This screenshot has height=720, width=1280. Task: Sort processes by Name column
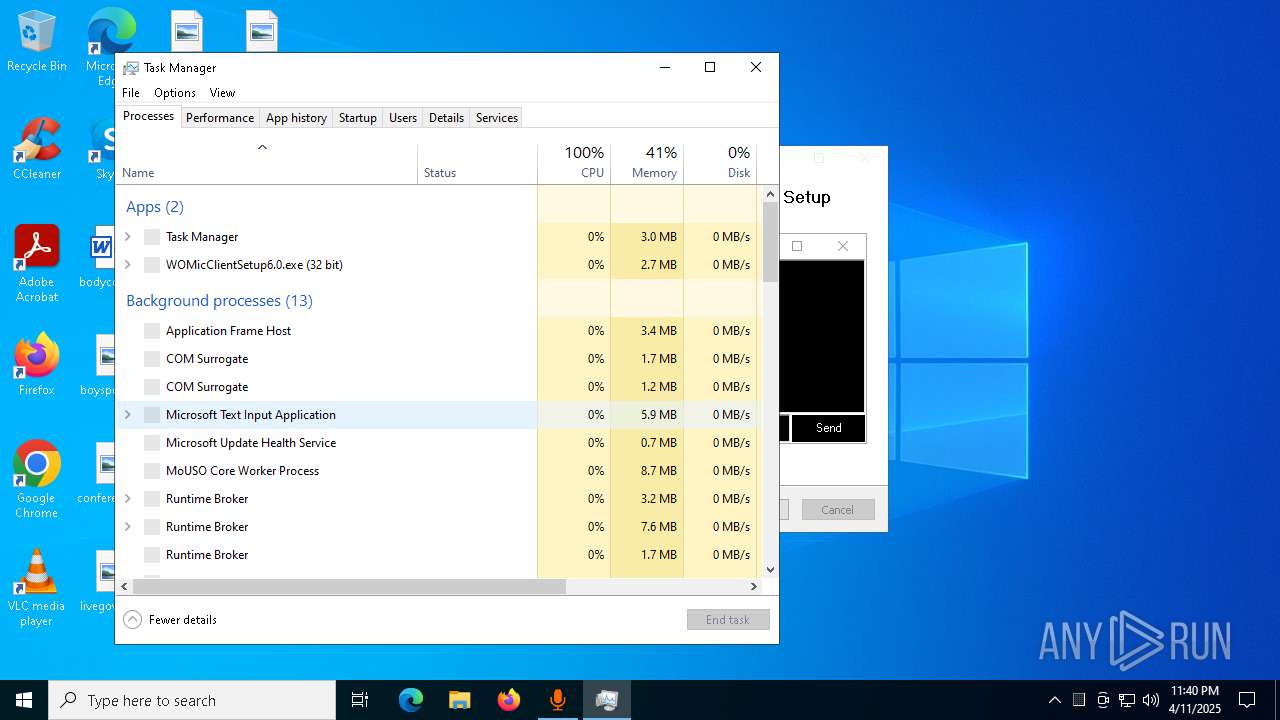(x=267, y=164)
